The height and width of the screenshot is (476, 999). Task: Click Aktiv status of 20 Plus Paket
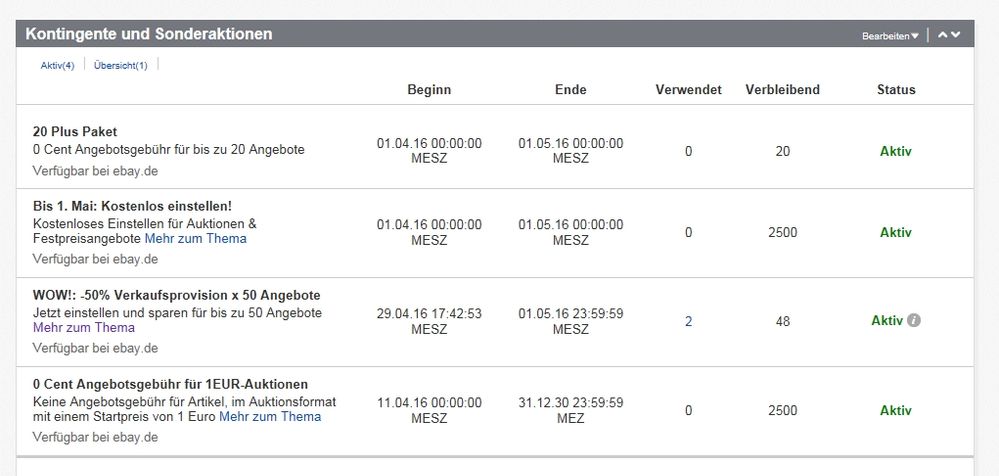tap(895, 152)
